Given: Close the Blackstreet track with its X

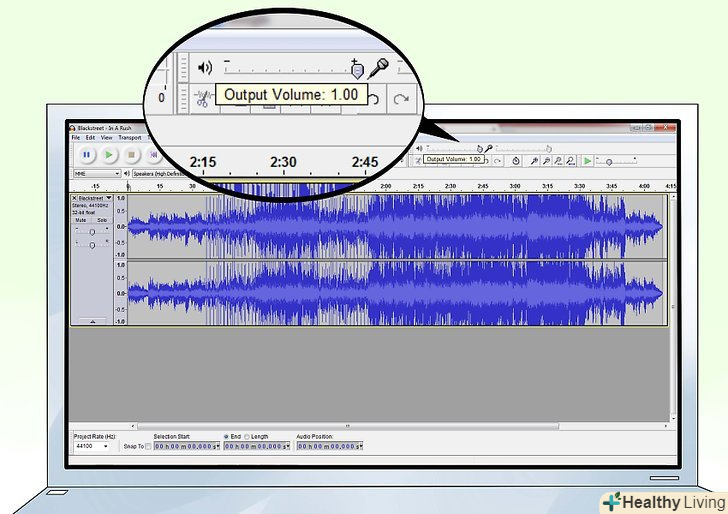Looking at the screenshot, I should (x=74, y=198).
